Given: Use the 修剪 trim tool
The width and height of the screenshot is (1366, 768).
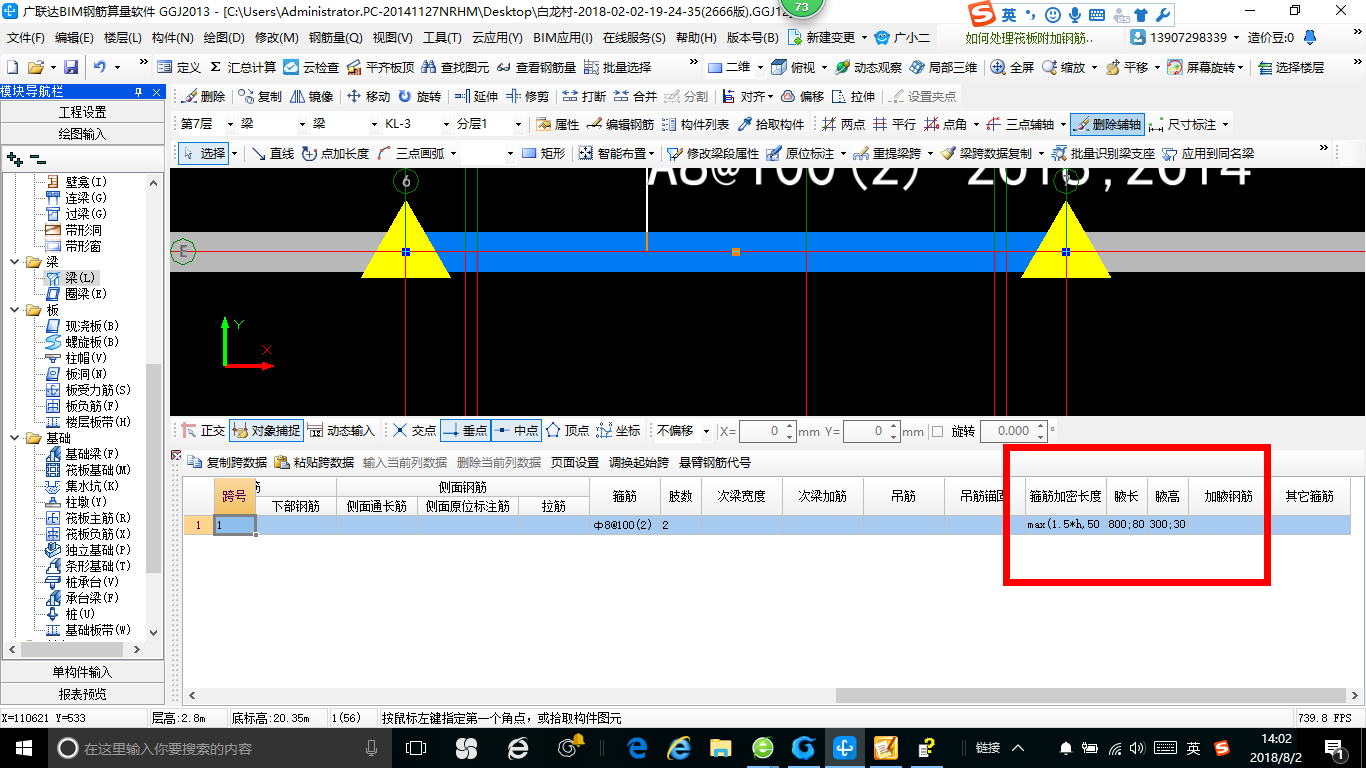Looking at the screenshot, I should click(527, 97).
